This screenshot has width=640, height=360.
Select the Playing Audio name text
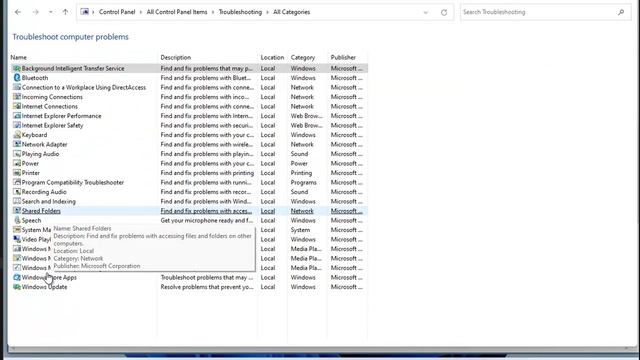[x=40, y=154]
